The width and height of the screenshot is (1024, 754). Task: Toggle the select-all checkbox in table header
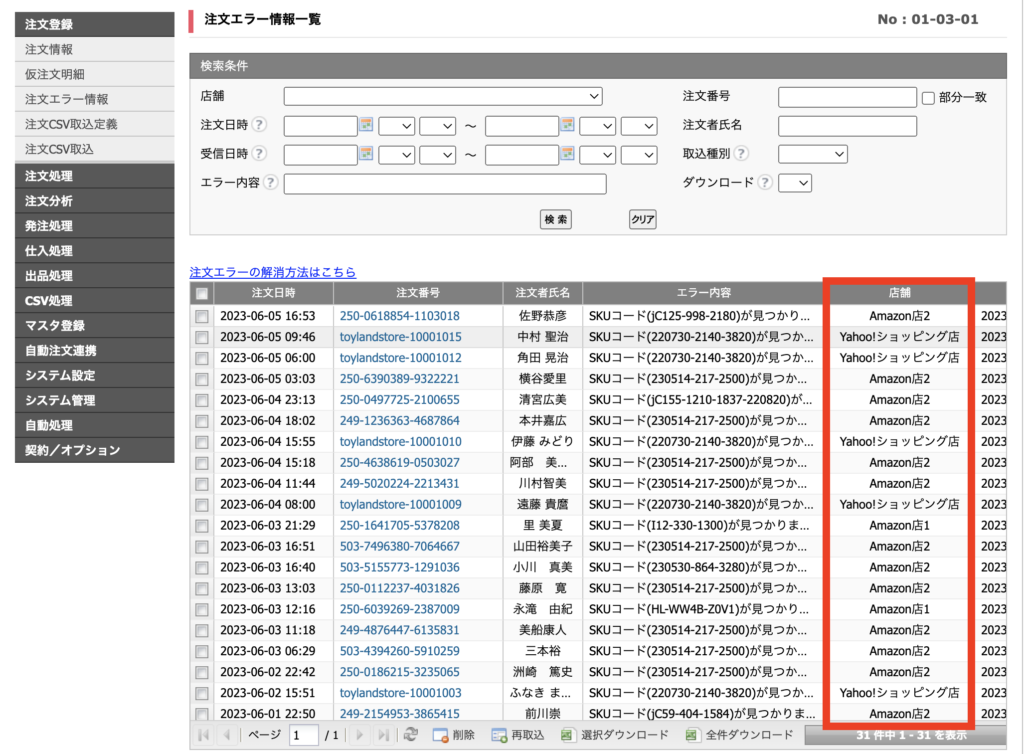[202, 294]
